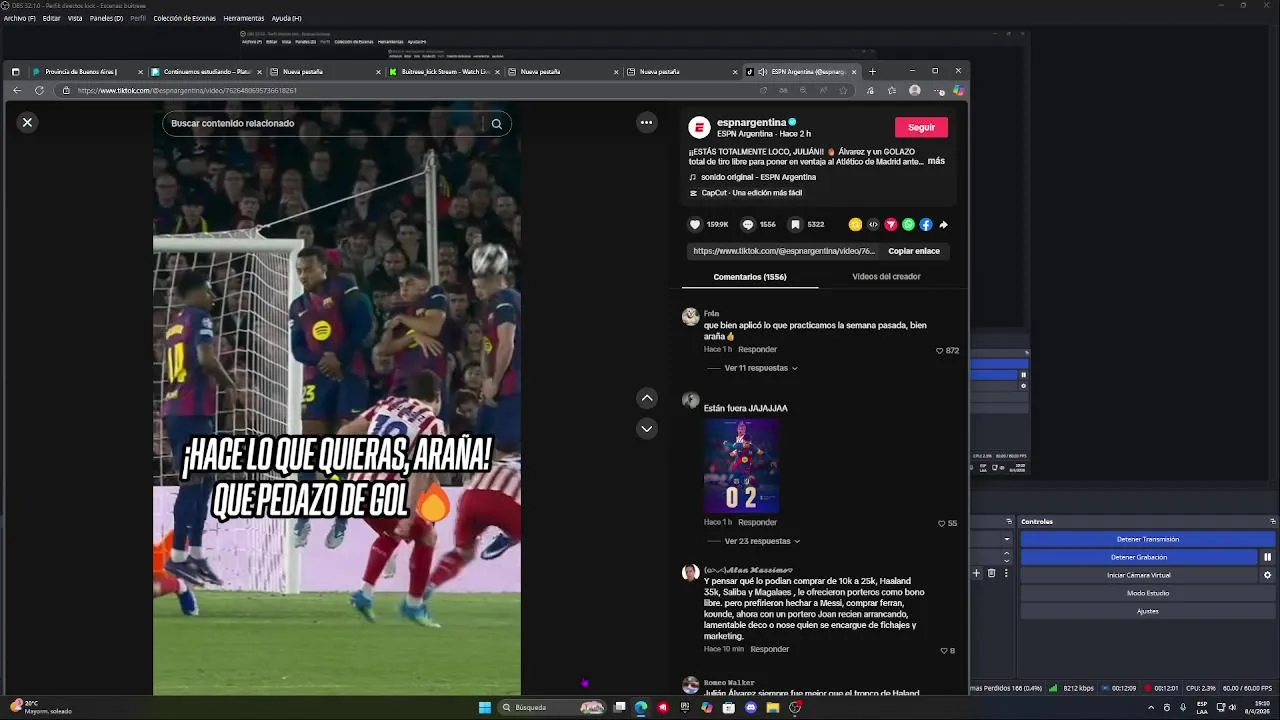Open the Windows Start button
The width and height of the screenshot is (1280, 720).
click(x=485, y=708)
